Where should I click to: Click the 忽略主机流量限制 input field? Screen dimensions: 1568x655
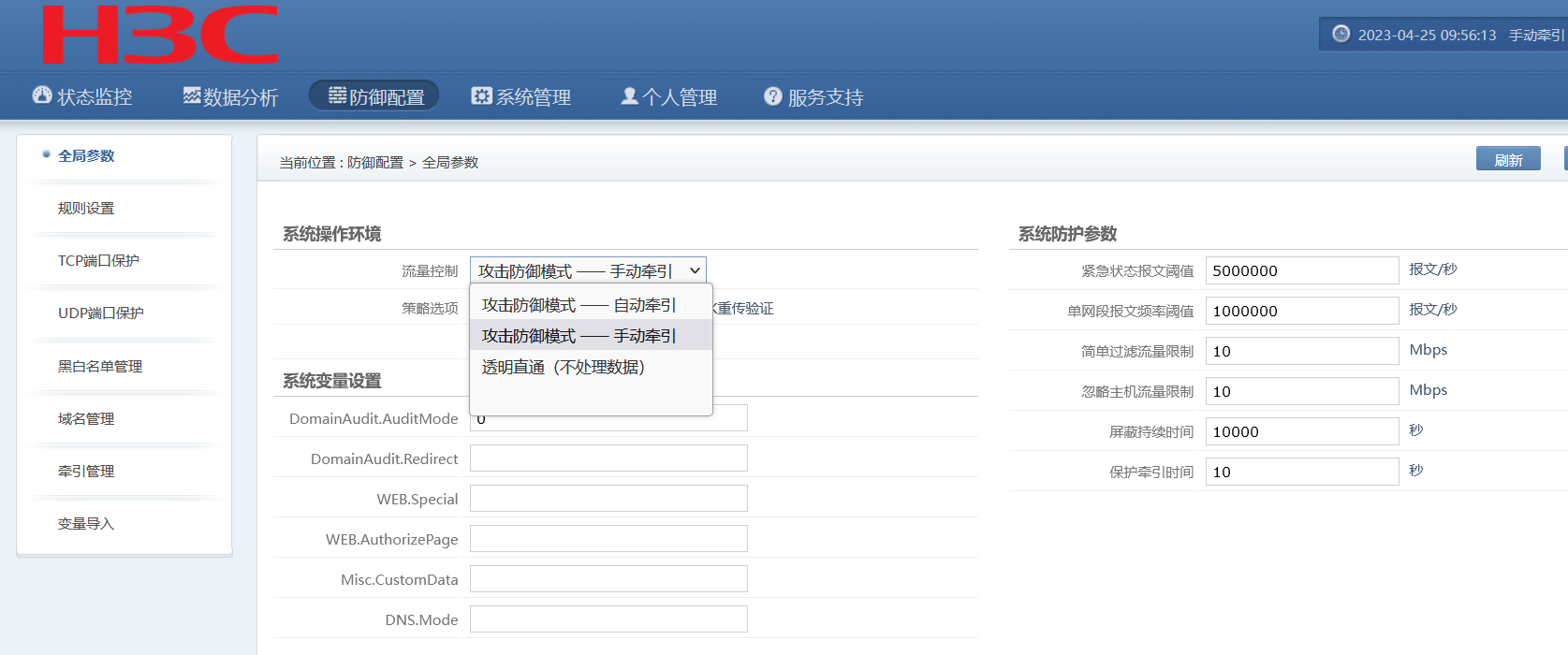(x=1302, y=391)
